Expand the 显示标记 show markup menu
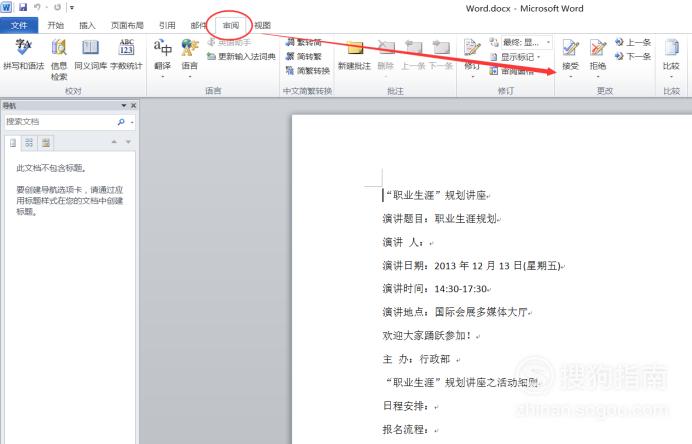Image resolution: width=692 pixels, height=444 pixels. 515,57
